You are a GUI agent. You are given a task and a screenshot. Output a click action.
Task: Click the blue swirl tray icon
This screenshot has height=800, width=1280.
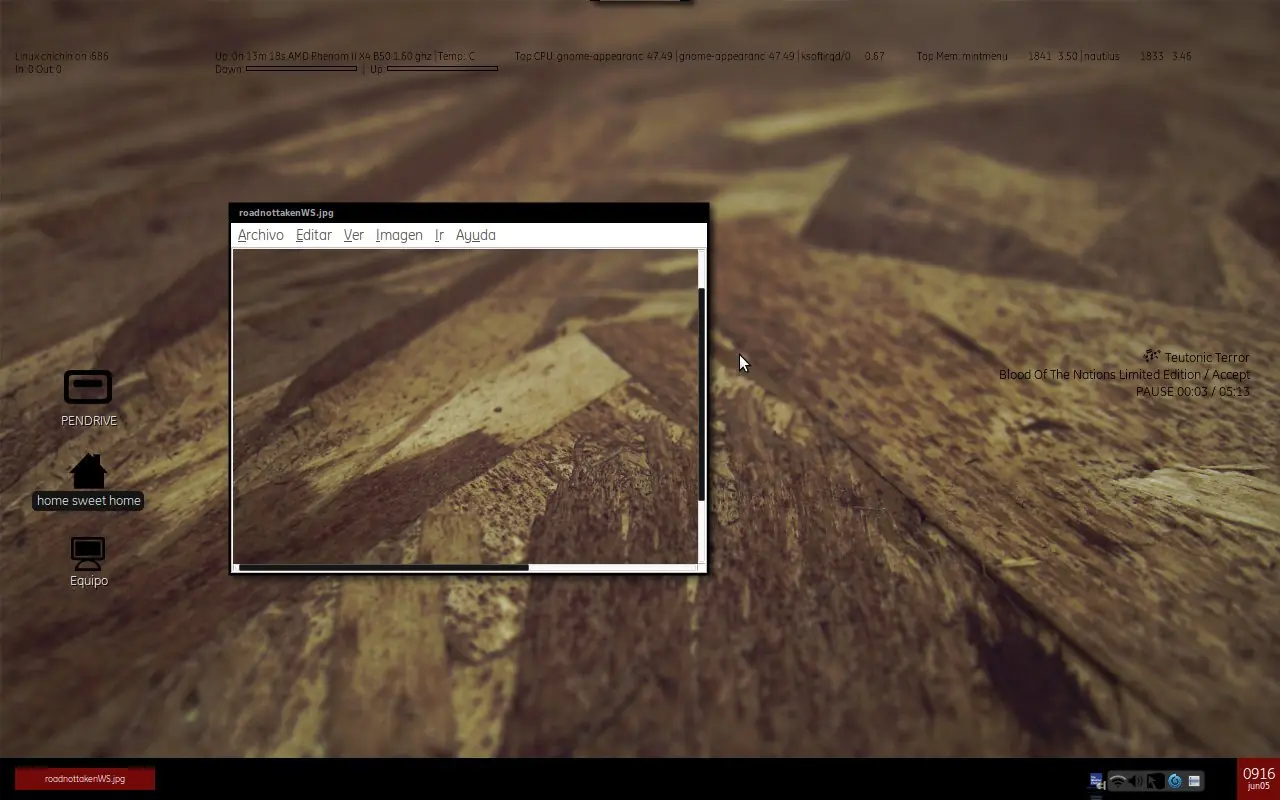[1175, 781]
